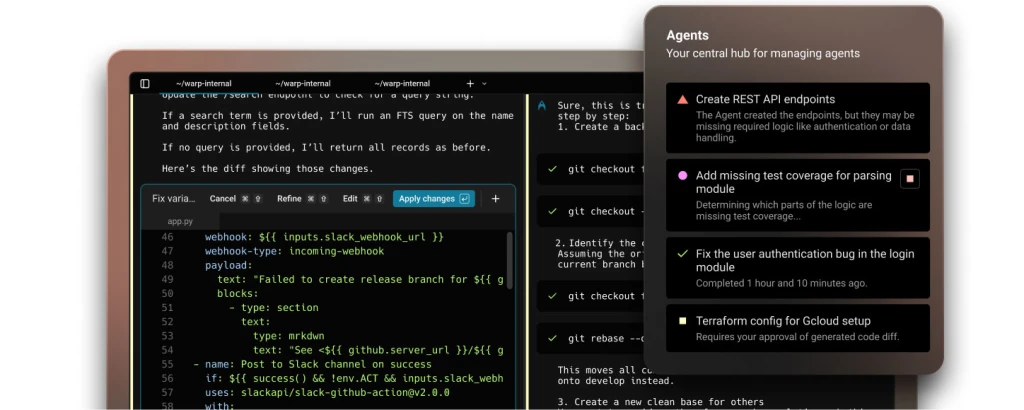Click line 47 'webhook-type: incoming-webhook'
1024x410 pixels.
295,251
